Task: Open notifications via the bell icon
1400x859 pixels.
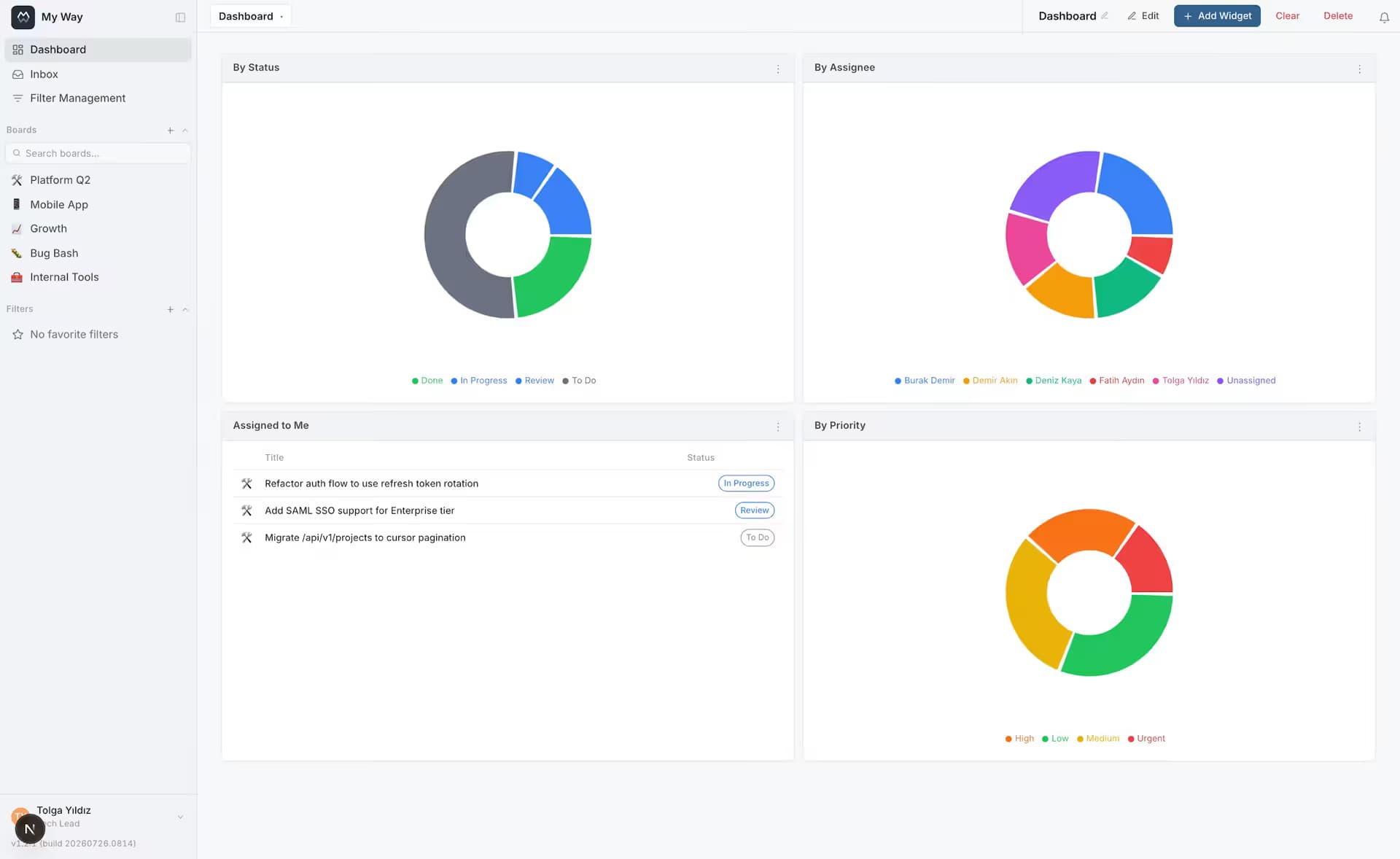Action: point(1383,18)
